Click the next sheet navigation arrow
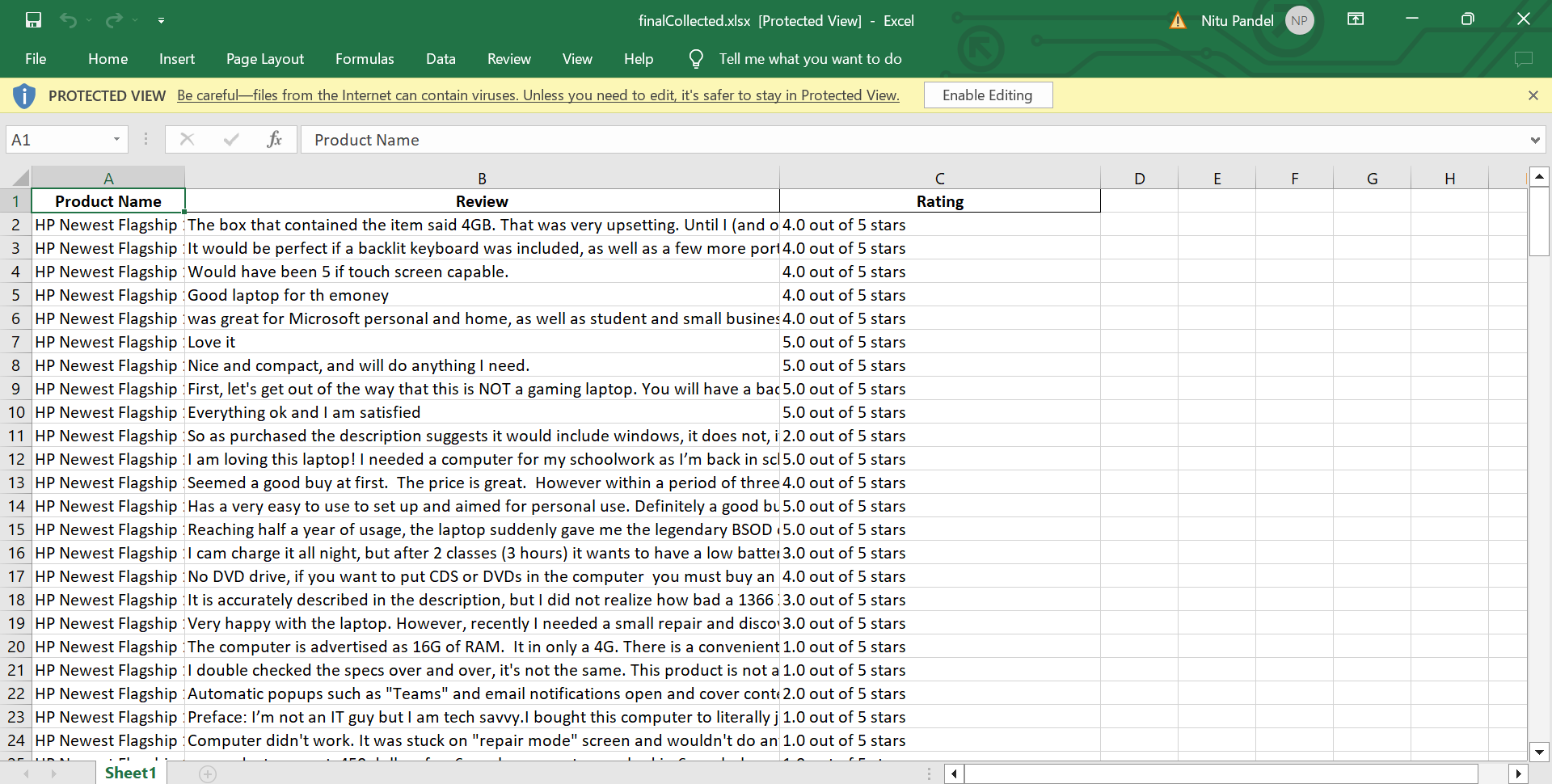The image size is (1552, 784). 53,773
